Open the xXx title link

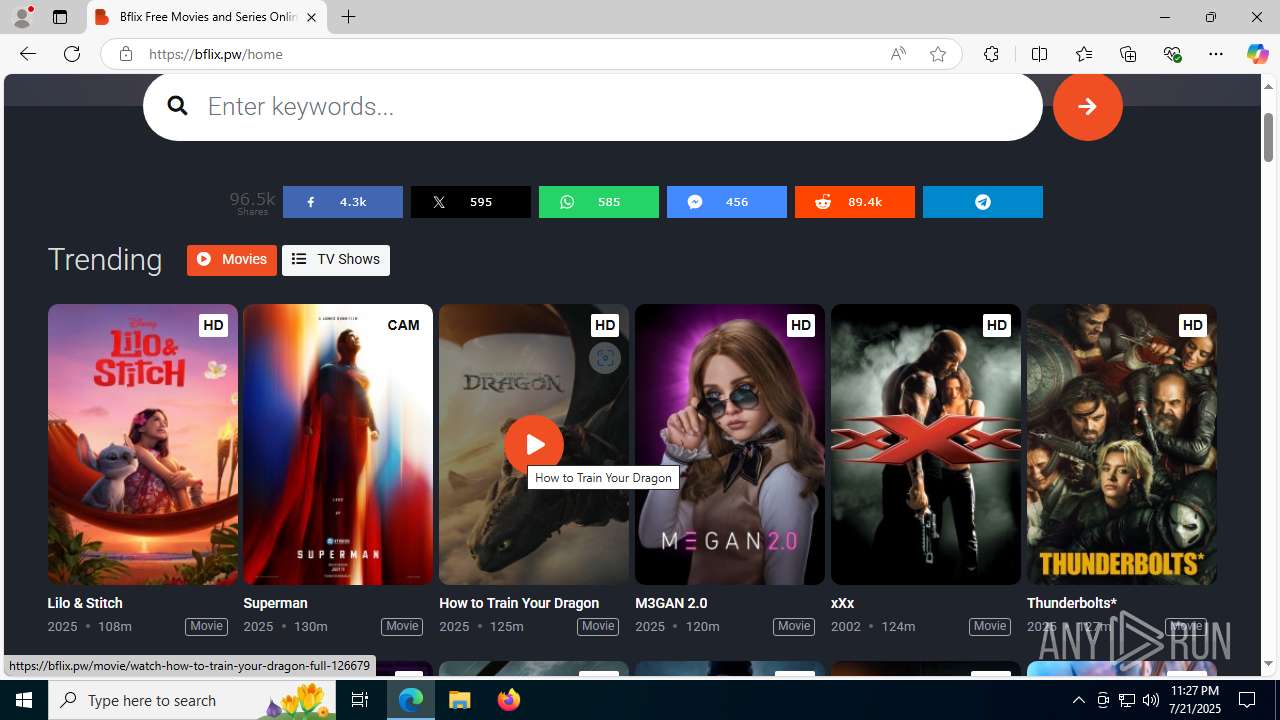click(842, 603)
